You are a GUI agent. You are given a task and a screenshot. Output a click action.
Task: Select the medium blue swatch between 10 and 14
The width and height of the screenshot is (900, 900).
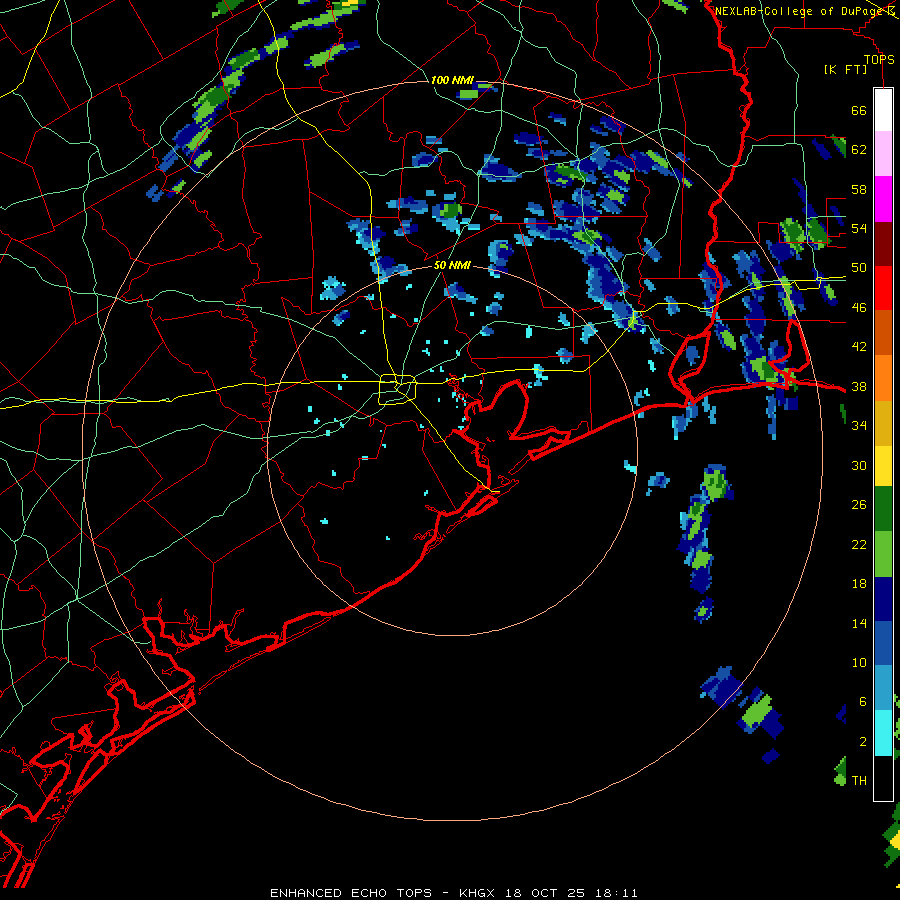tap(883, 643)
